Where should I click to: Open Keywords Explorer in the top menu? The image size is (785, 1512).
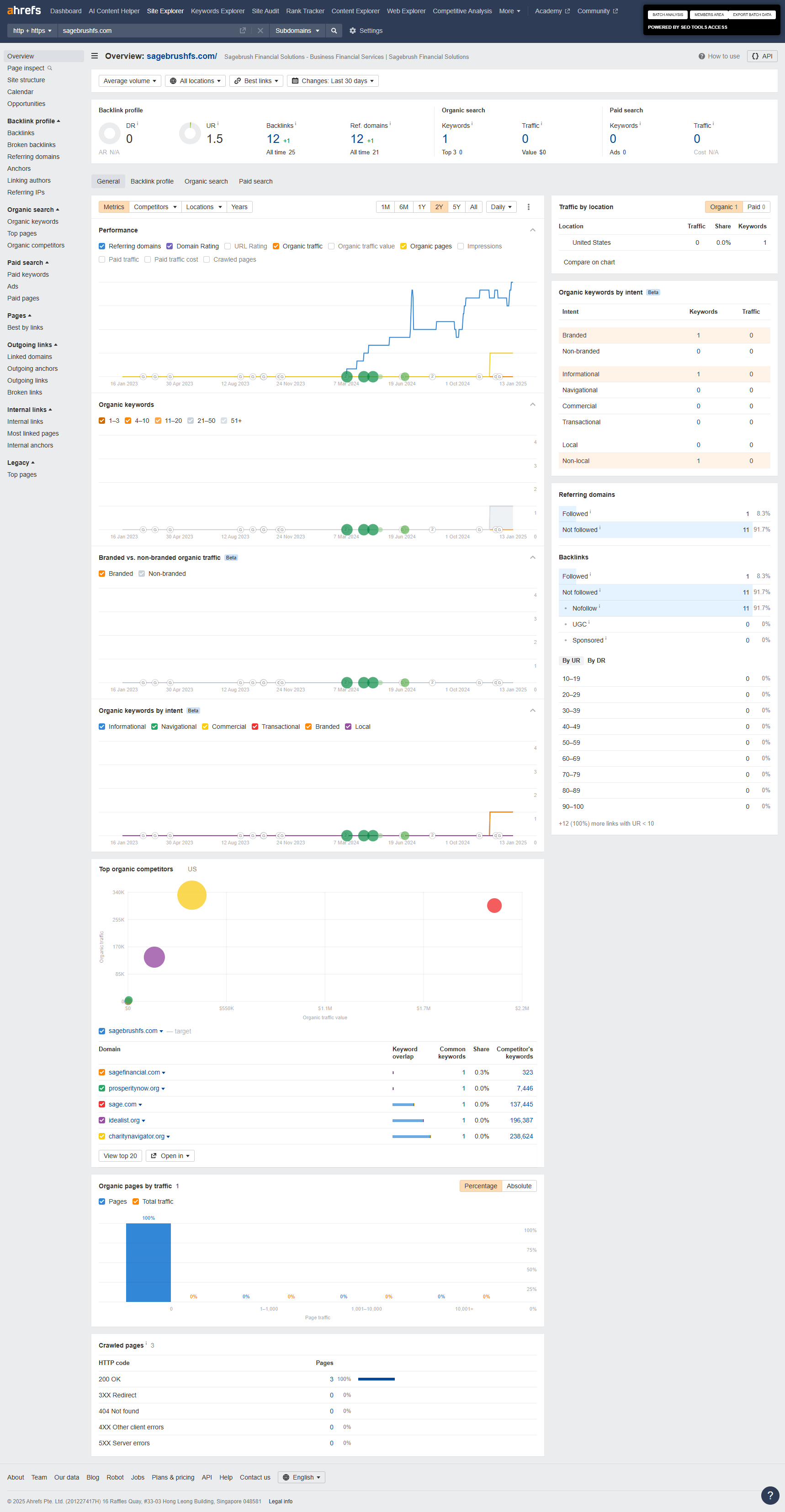217,11
